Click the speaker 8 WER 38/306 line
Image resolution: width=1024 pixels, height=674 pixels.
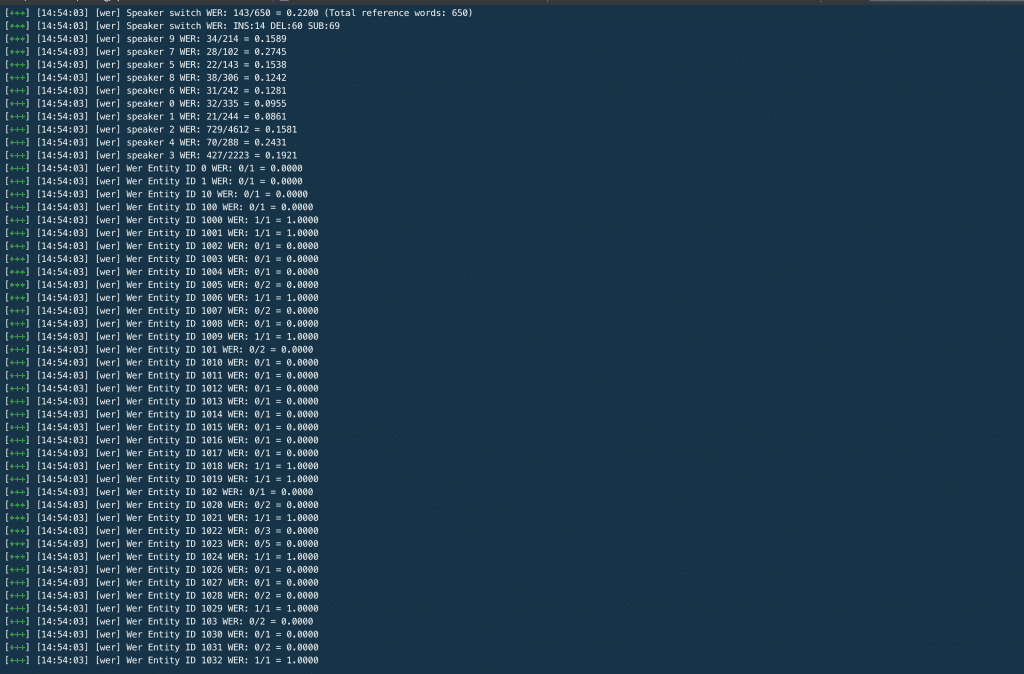coord(146,78)
